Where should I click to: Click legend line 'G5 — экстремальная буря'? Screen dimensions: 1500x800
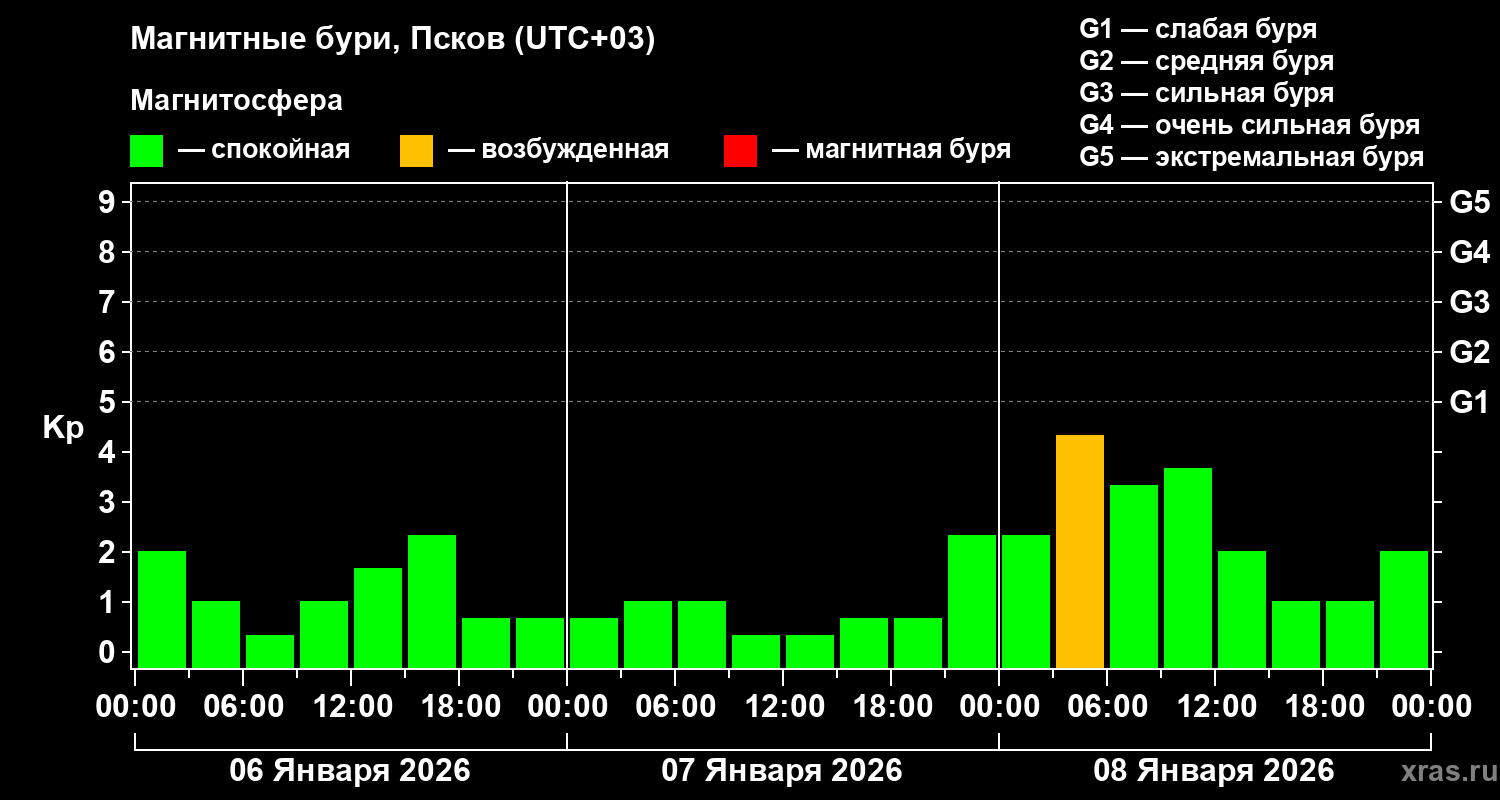click(1252, 157)
